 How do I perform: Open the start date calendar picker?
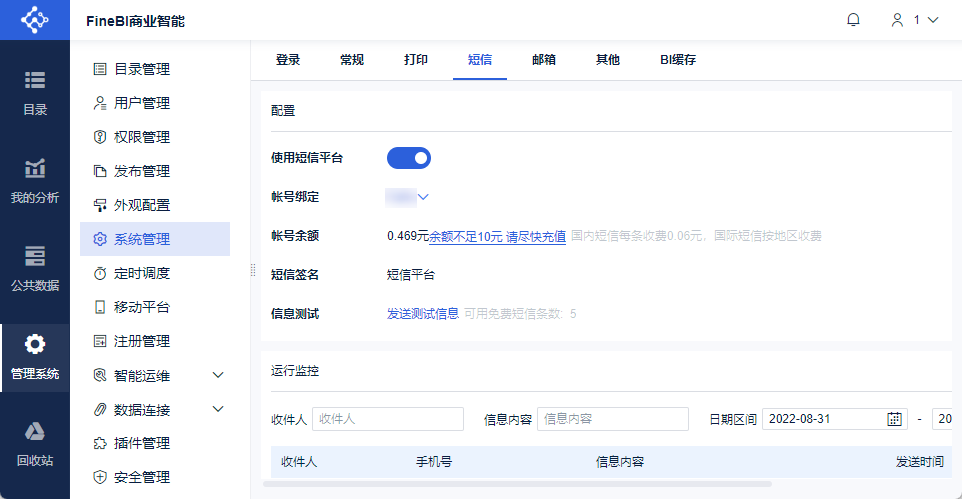point(895,419)
